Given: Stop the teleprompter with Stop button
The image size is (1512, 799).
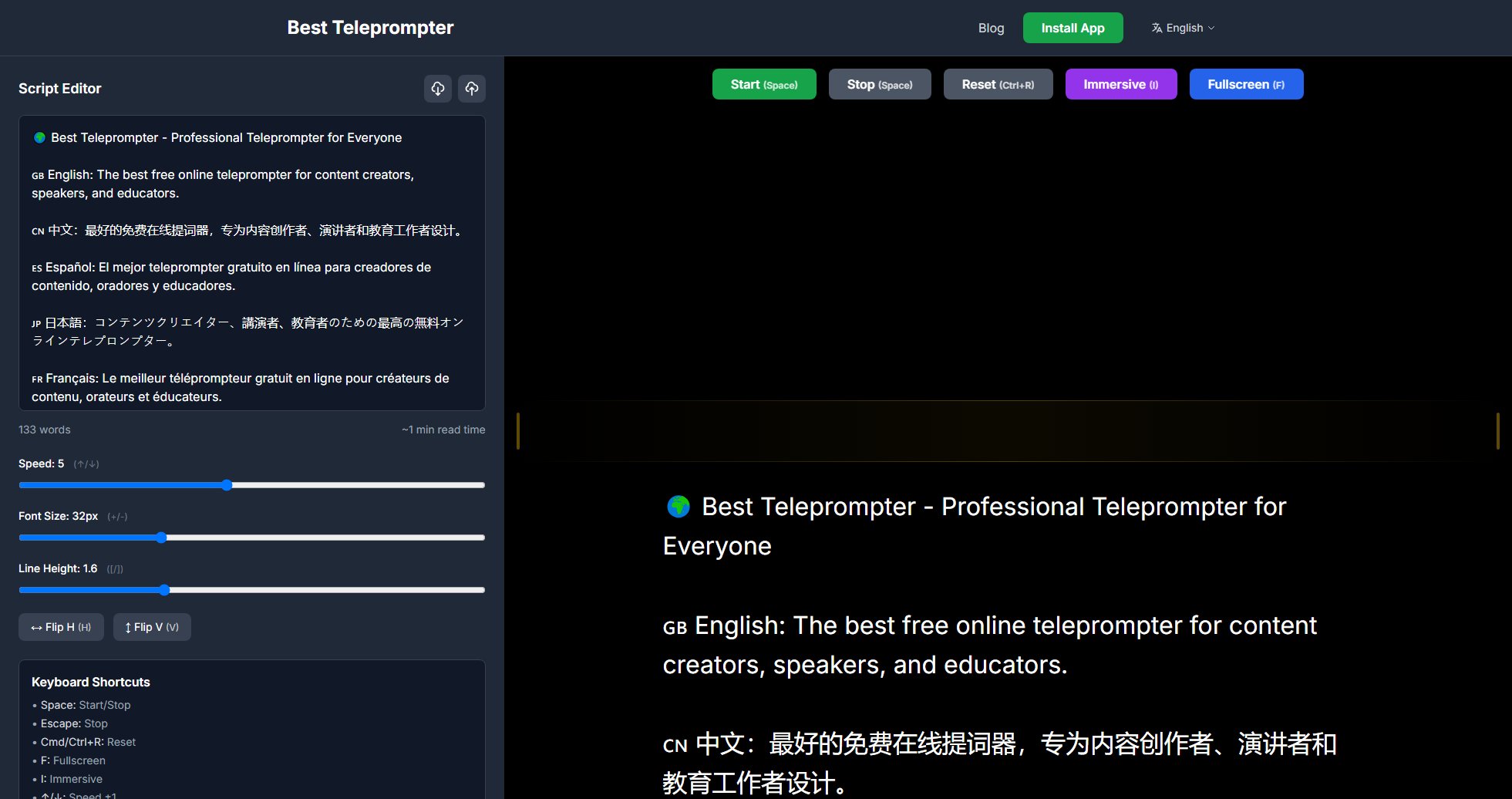Looking at the screenshot, I should (880, 84).
